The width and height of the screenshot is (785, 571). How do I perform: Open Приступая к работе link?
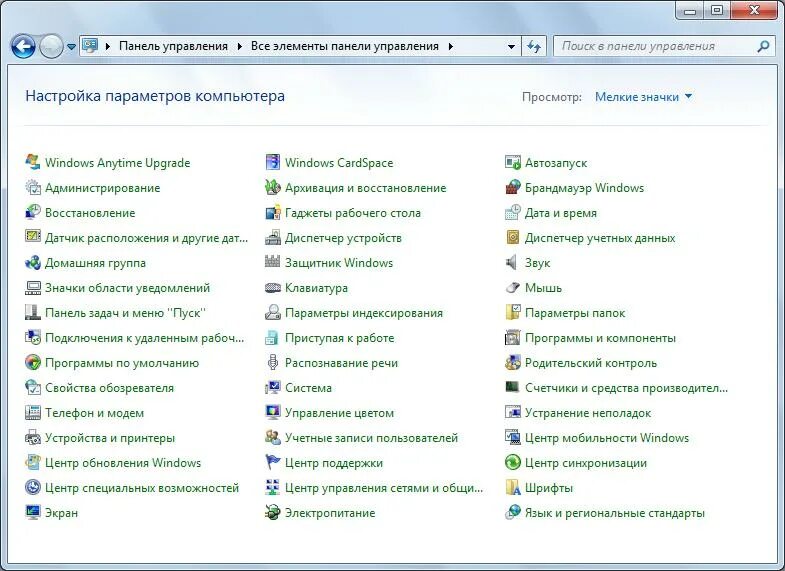(339, 338)
